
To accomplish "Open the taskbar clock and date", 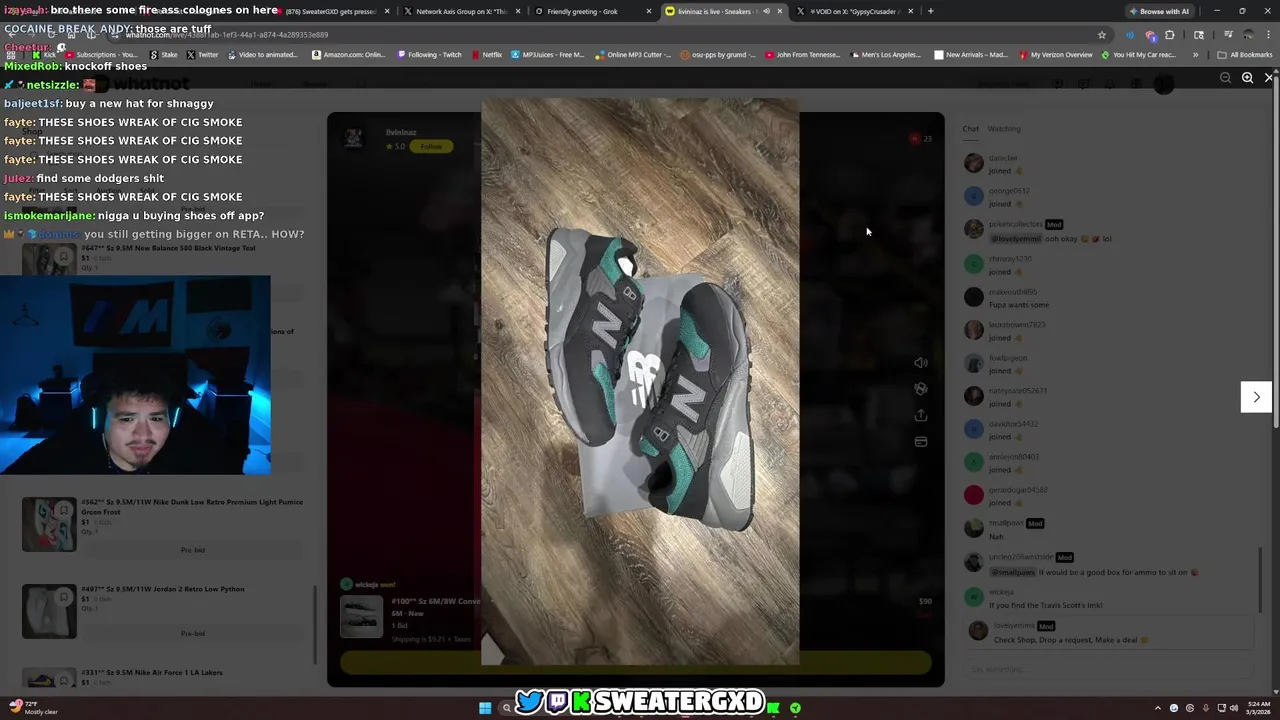I will pyautogui.click(x=1258, y=708).
